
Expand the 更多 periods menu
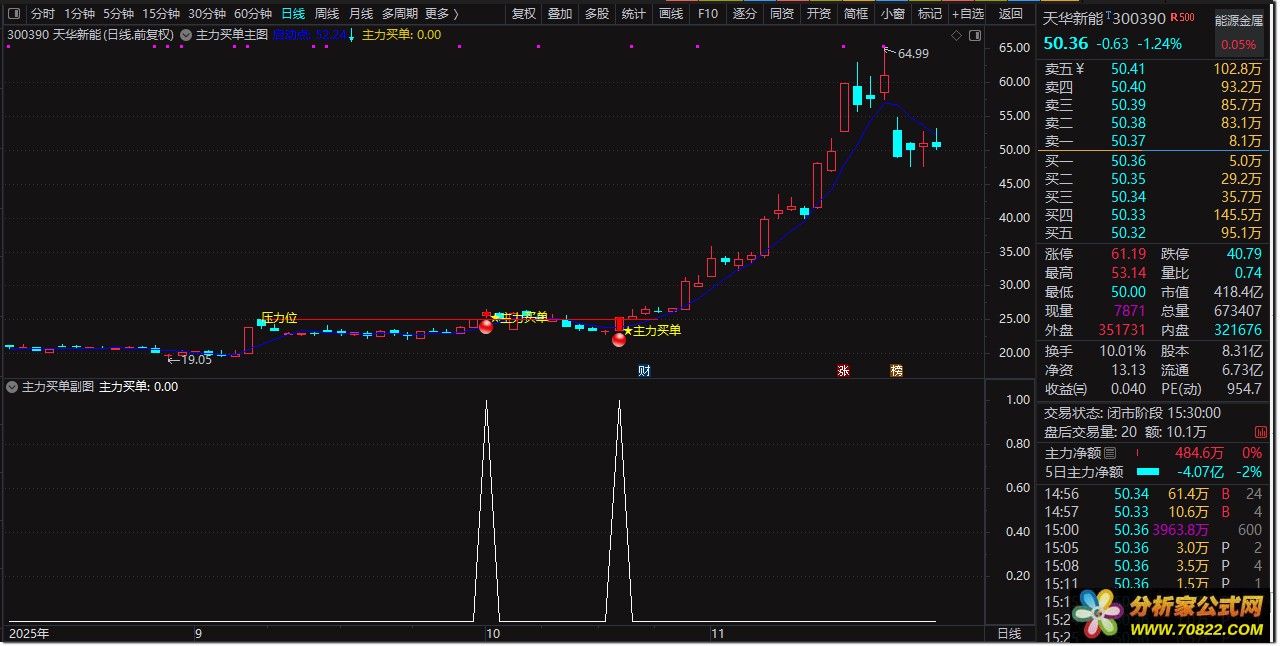(x=440, y=14)
